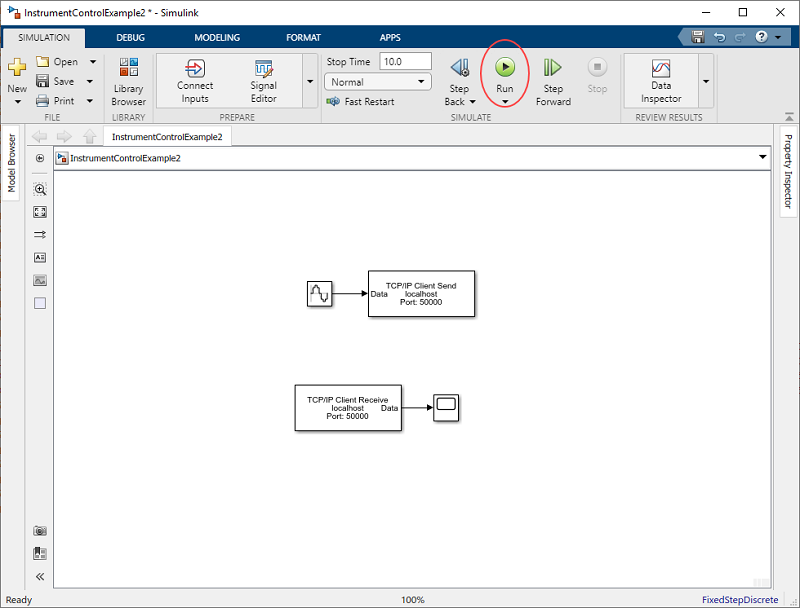Switch to the MODELING ribbon tab
The width and height of the screenshot is (800, 608).
(x=217, y=38)
